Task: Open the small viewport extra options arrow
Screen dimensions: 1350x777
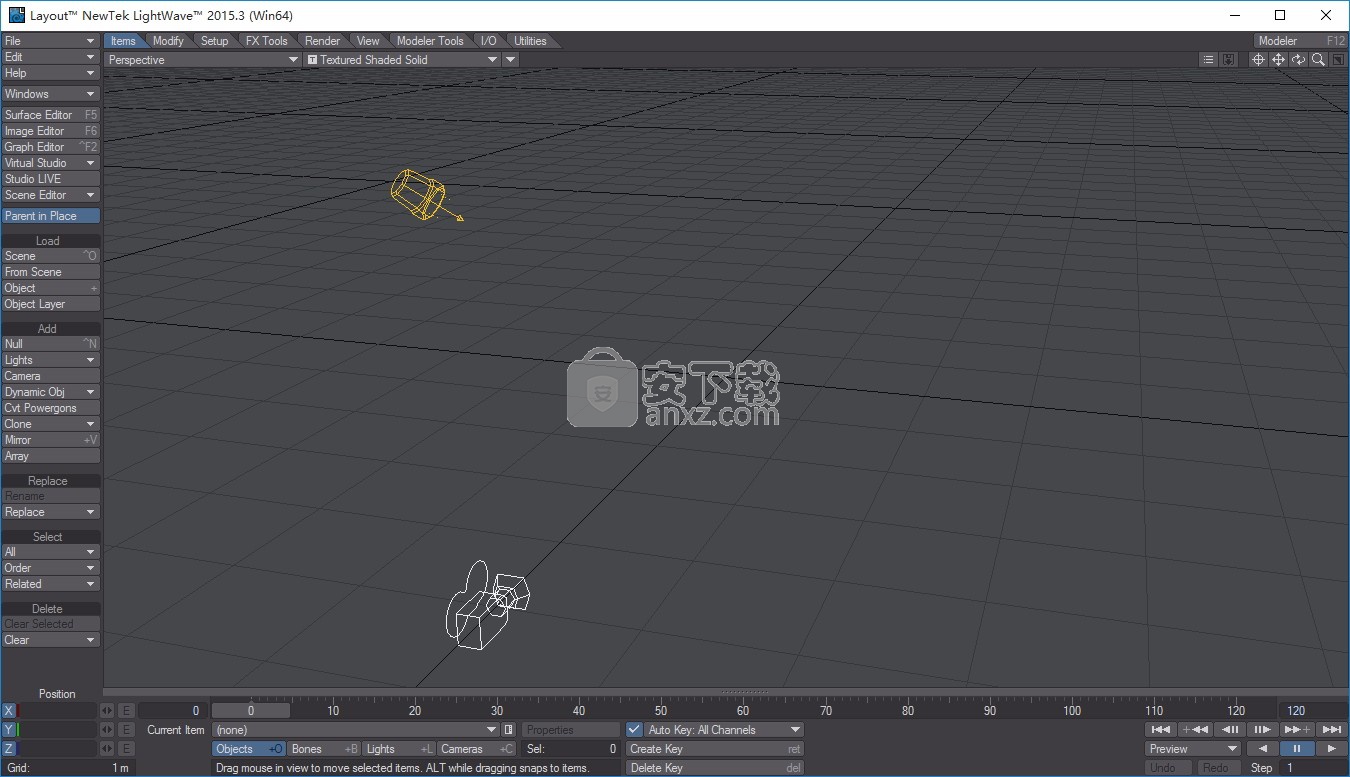Action: 511,60
